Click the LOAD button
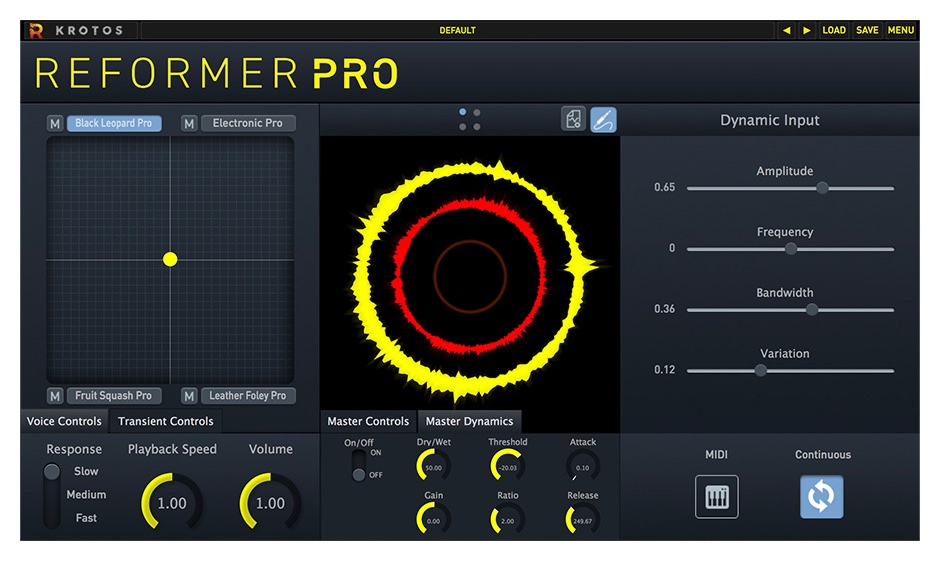Viewport: 939px width, 561px height. [833, 30]
